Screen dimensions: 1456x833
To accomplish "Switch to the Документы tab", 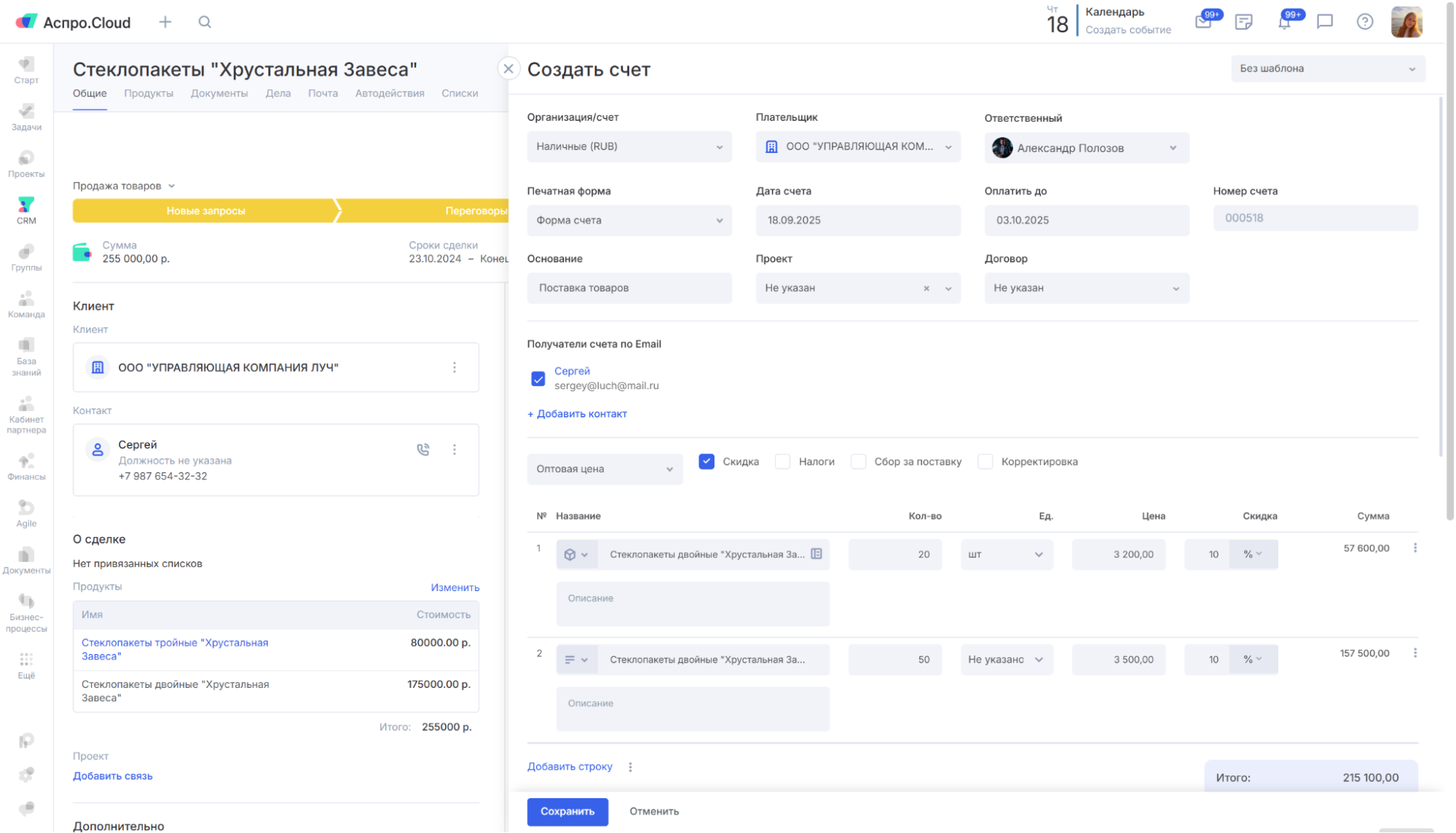I will [x=219, y=93].
